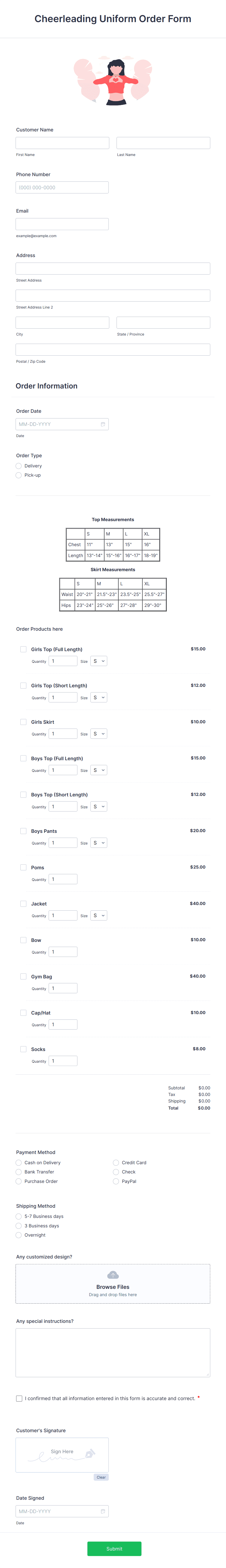This screenshot has width=226, height=1568.
Task: Select Overnight shipping method
Action: pyautogui.click(x=18, y=1235)
